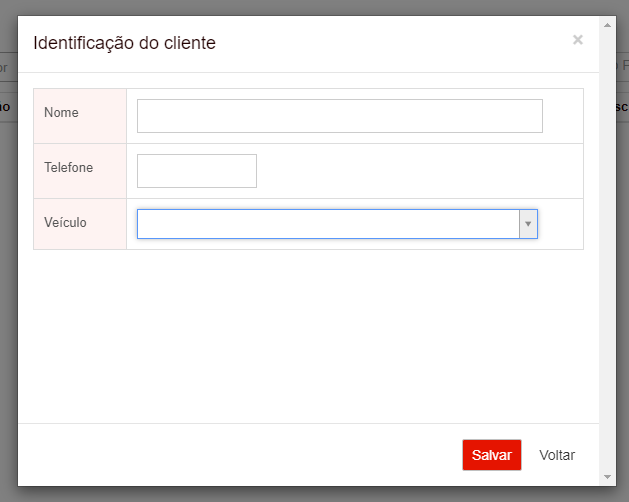Close the Identificação do cliente dialog
This screenshot has height=502, width=629.
click(x=578, y=40)
